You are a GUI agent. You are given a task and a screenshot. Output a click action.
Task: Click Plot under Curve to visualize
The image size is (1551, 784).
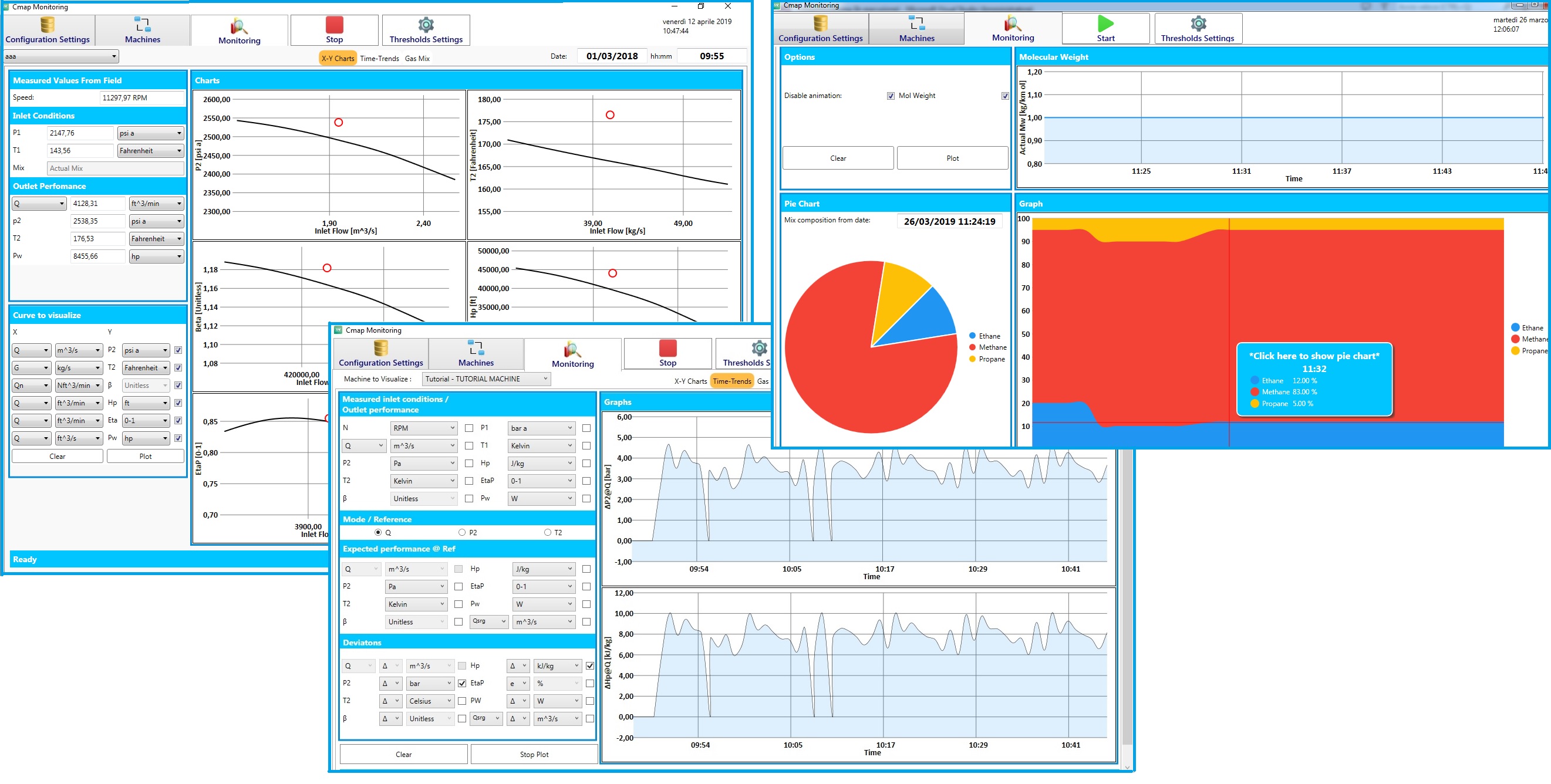coord(145,456)
